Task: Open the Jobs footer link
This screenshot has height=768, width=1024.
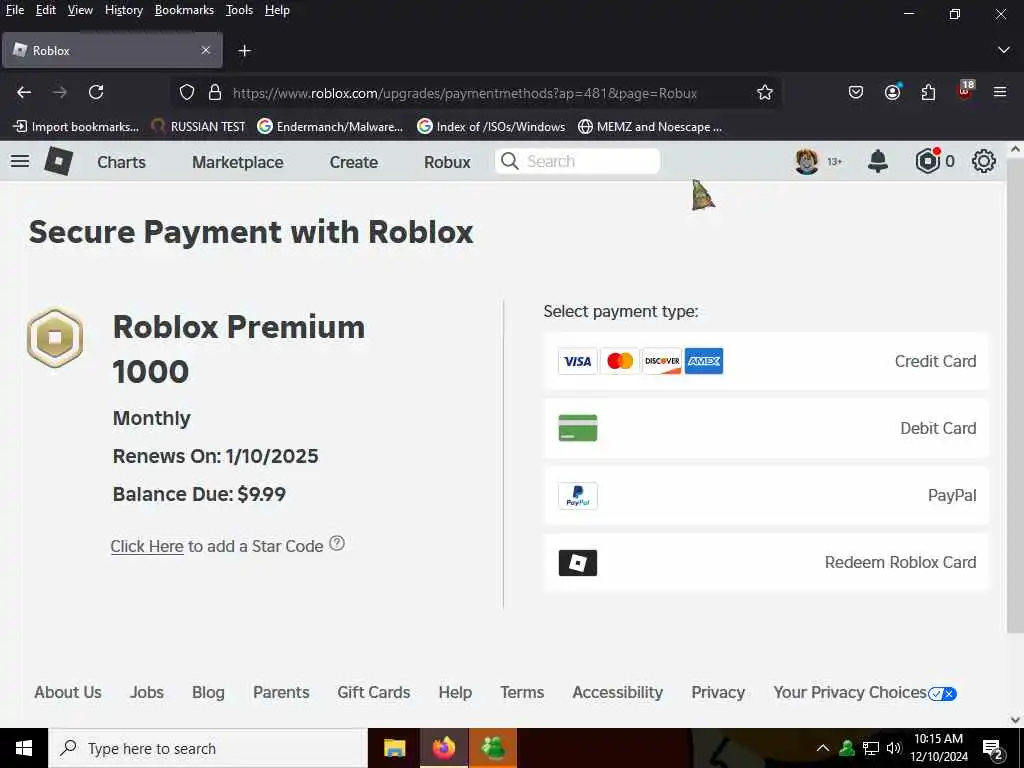Action: (147, 692)
